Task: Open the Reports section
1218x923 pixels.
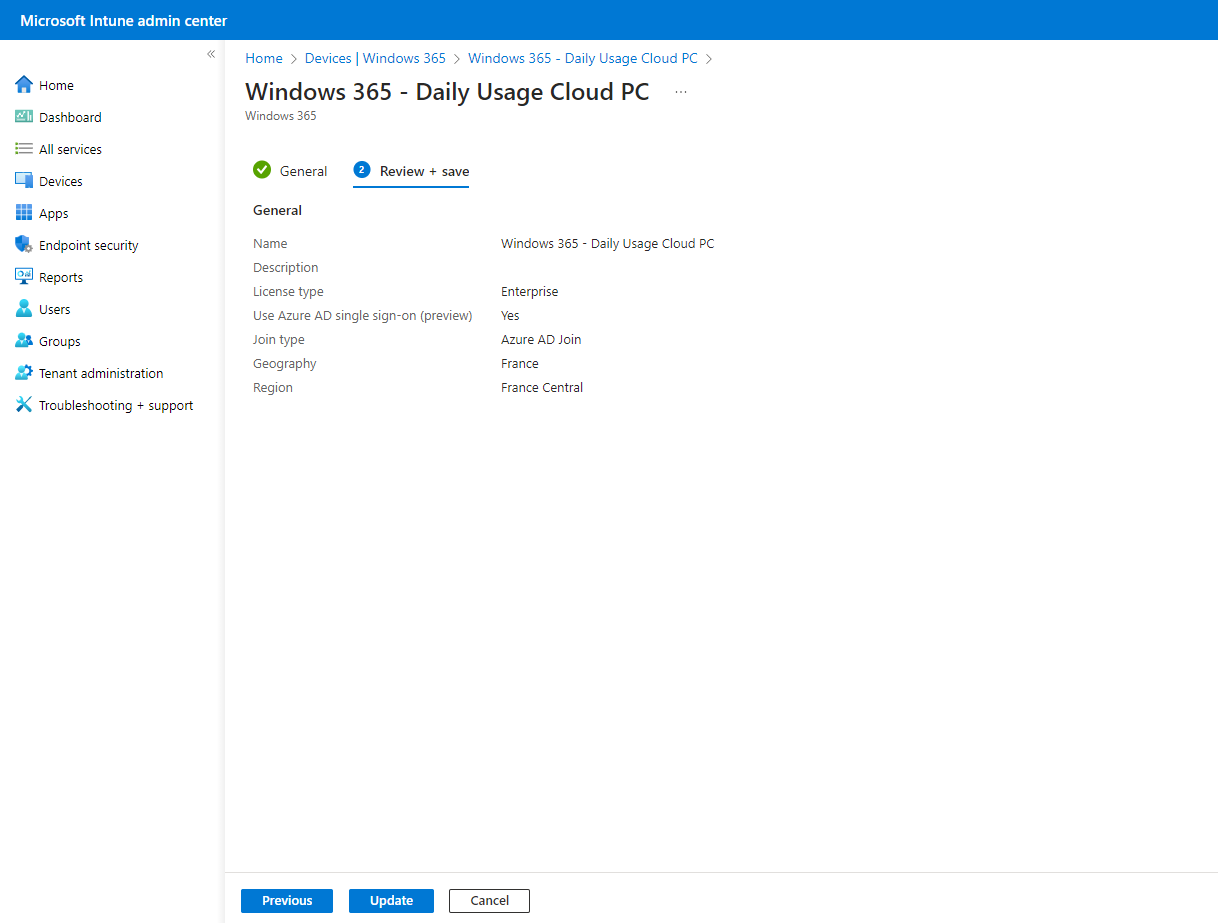Action: click(61, 277)
